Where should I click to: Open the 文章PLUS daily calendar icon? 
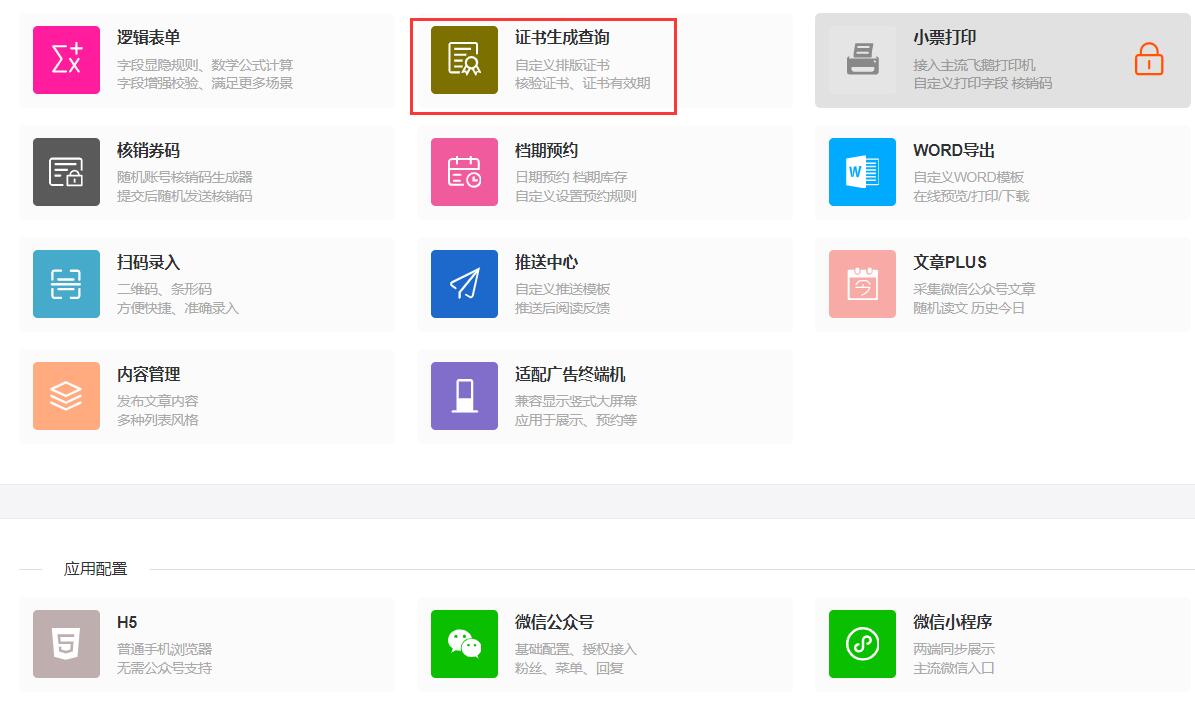coord(862,284)
